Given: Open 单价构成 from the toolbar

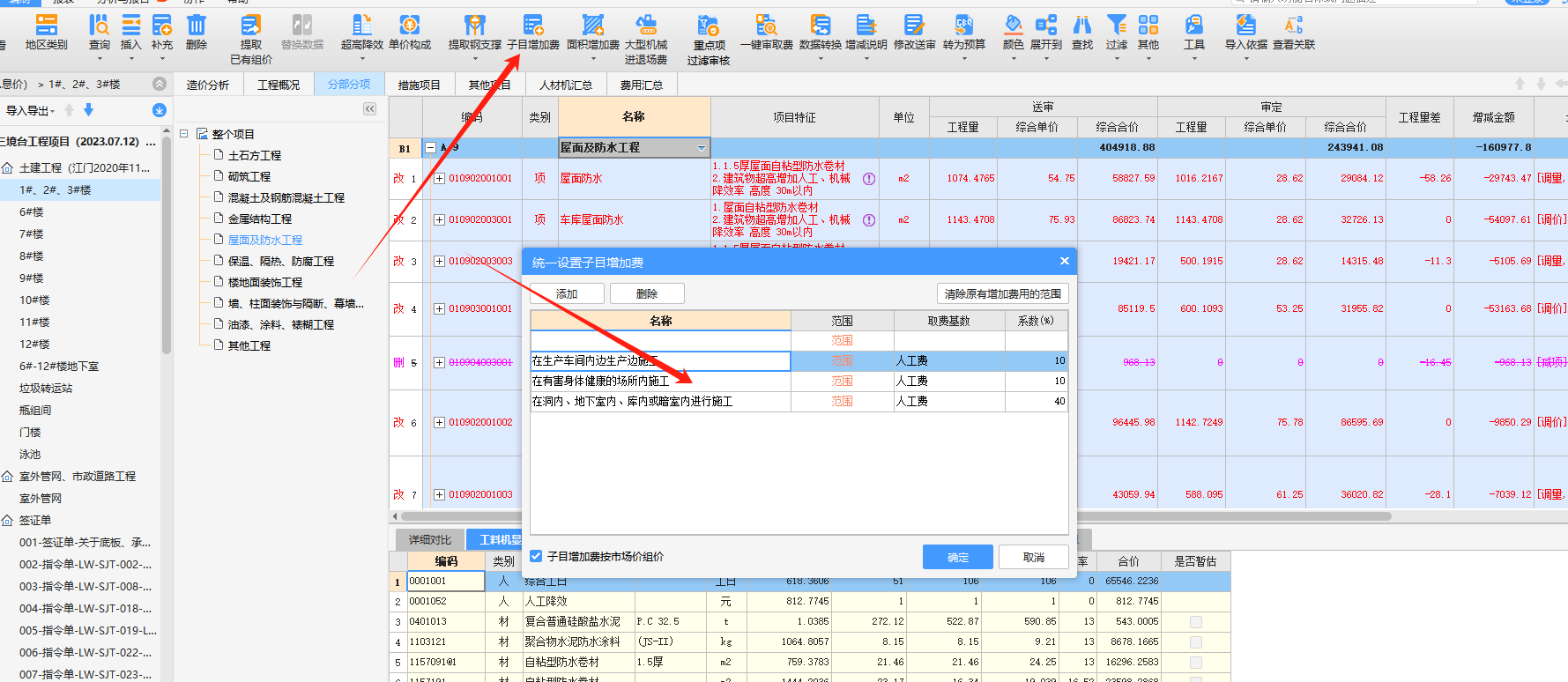Looking at the screenshot, I should pyautogui.click(x=410, y=33).
